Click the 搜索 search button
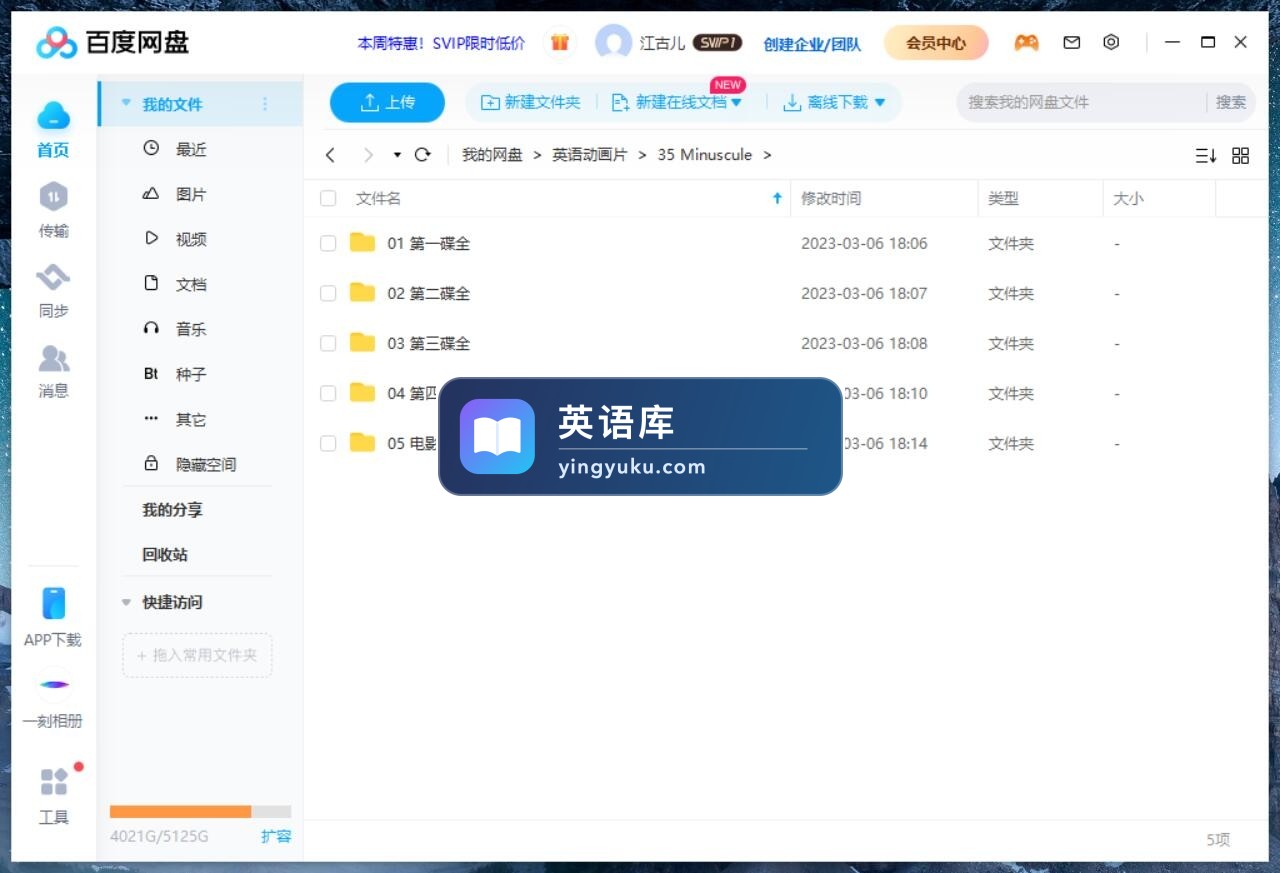The width and height of the screenshot is (1280, 873). pos(1231,102)
